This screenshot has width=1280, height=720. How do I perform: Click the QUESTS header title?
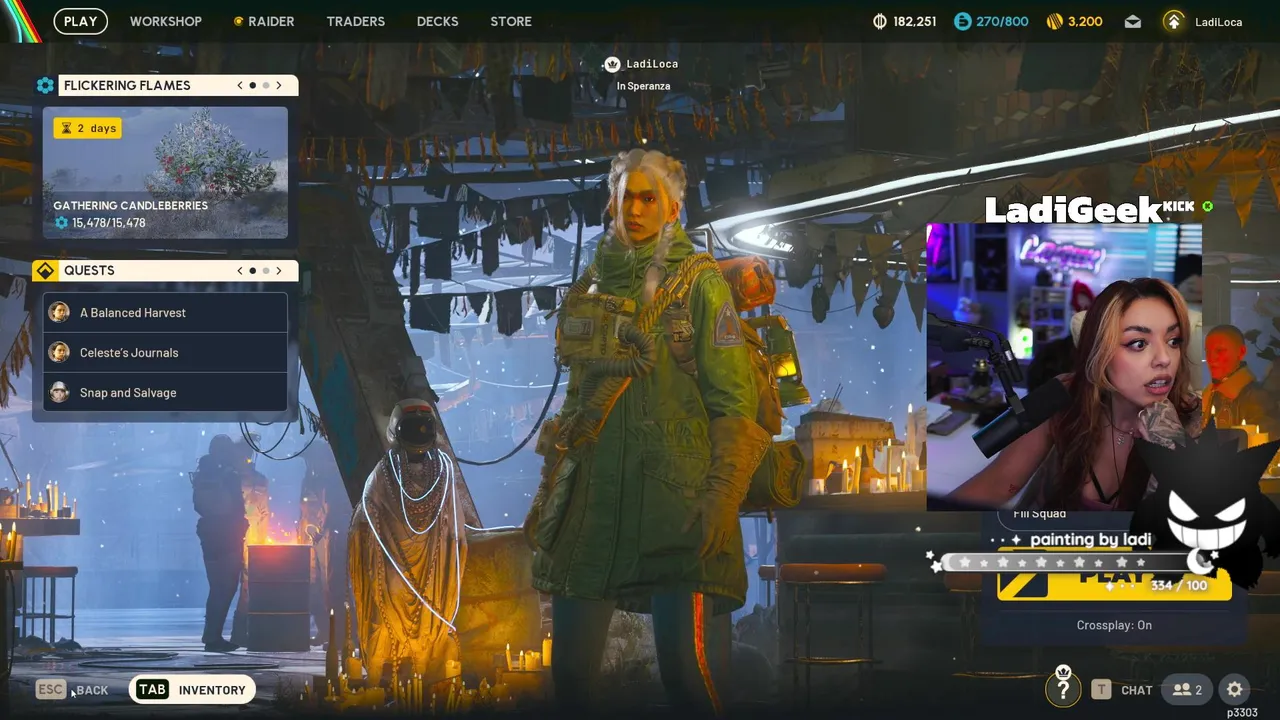point(89,271)
